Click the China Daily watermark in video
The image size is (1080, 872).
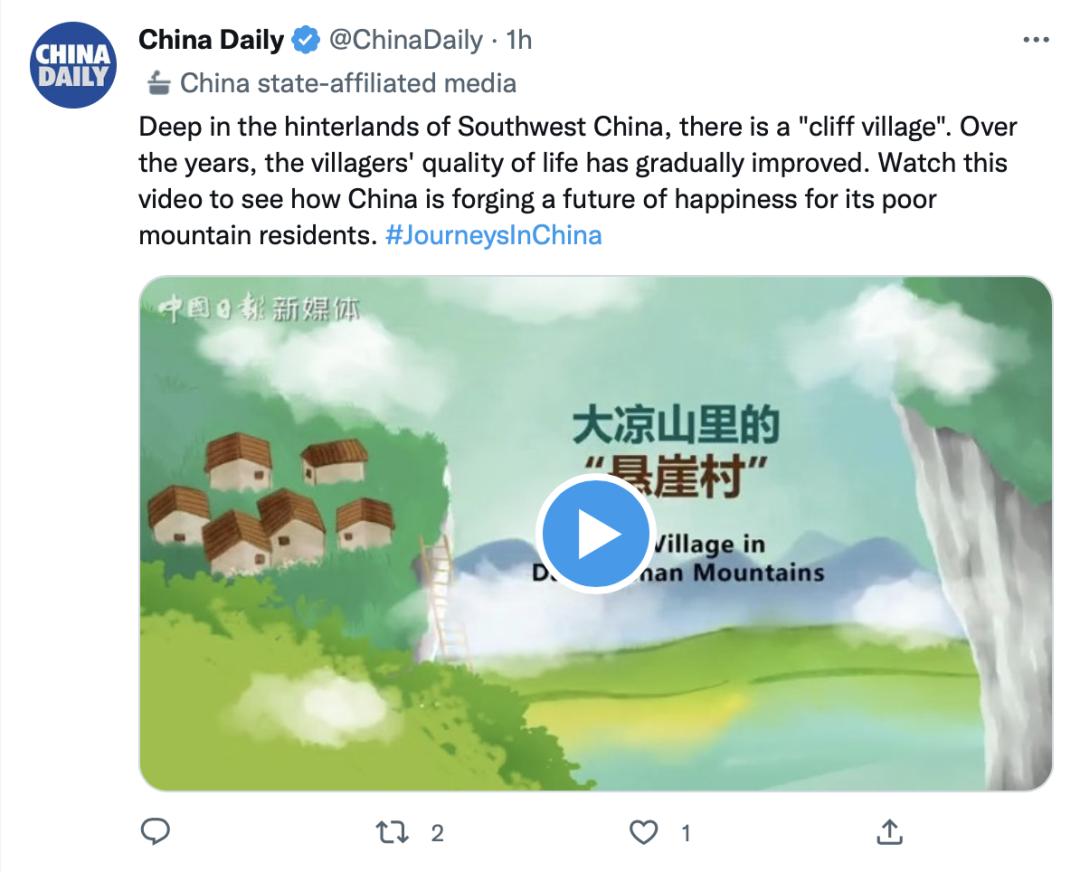pyautogui.click(x=259, y=309)
